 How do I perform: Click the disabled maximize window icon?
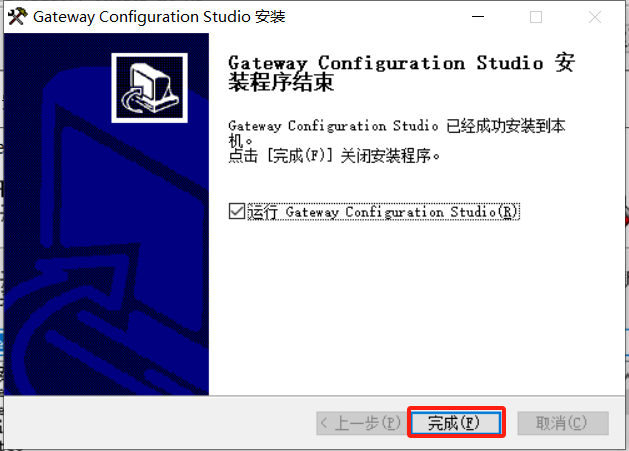(x=536, y=17)
